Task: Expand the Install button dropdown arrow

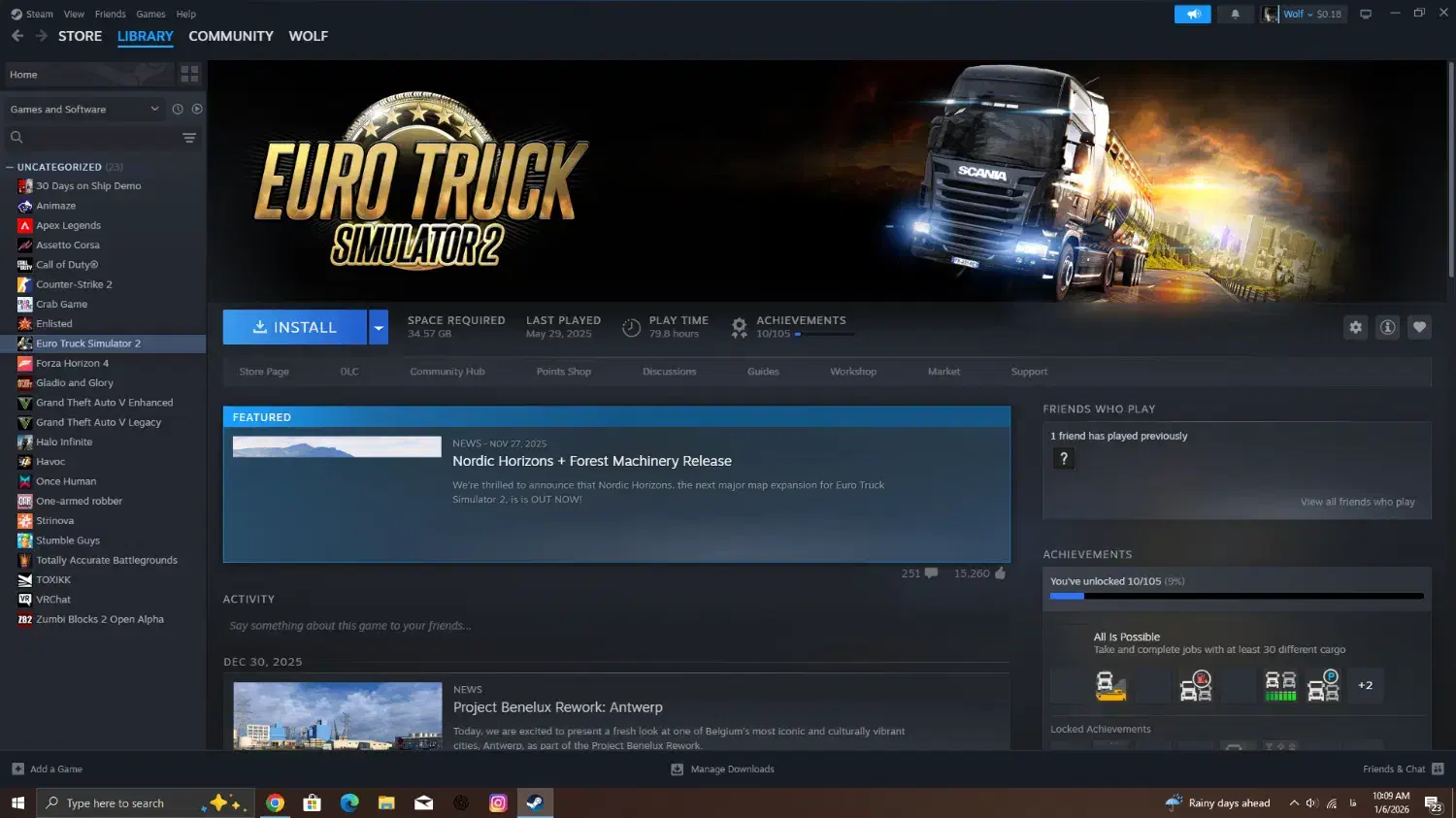Action: (379, 328)
